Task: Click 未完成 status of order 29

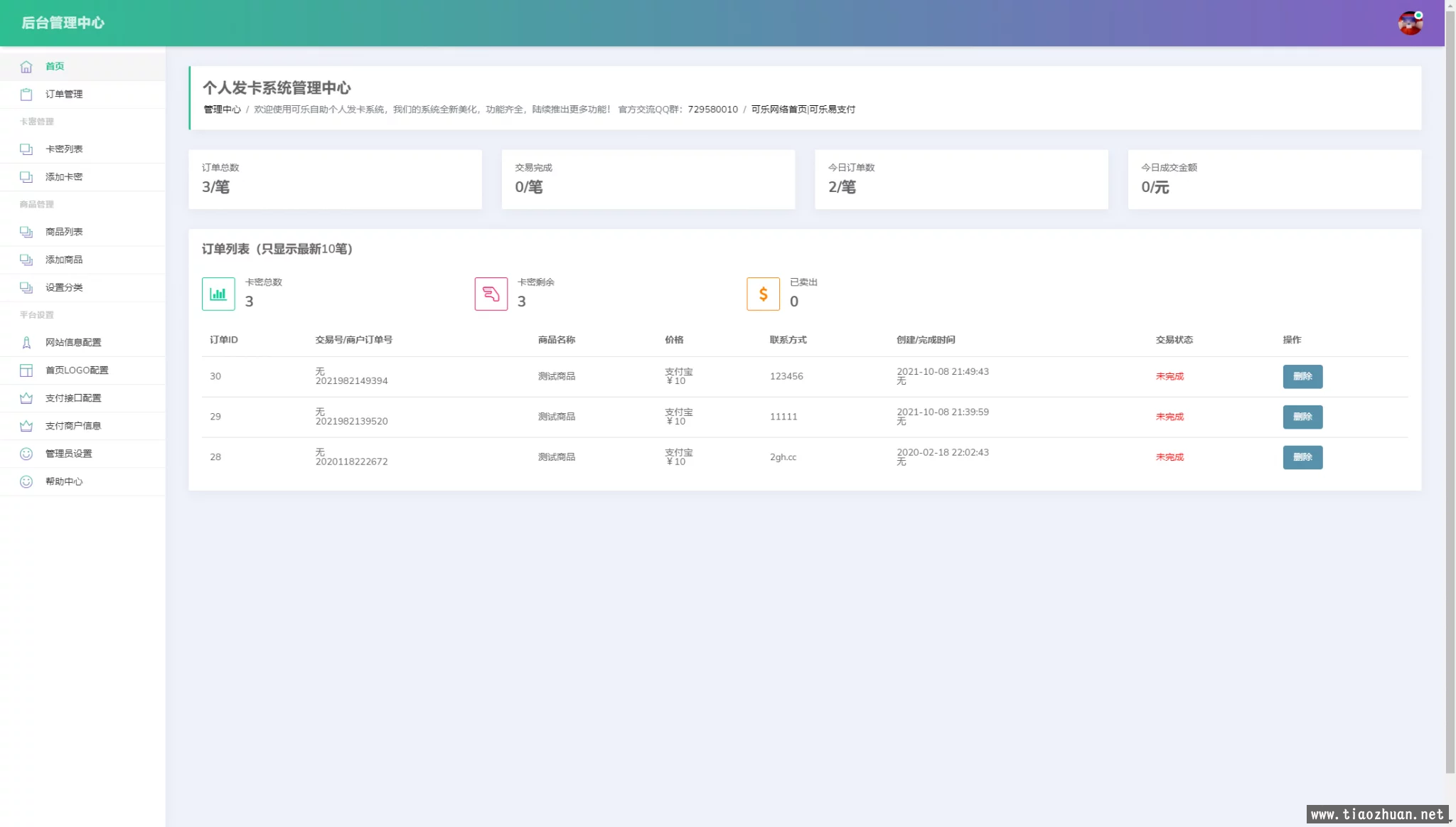Action: (1169, 417)
